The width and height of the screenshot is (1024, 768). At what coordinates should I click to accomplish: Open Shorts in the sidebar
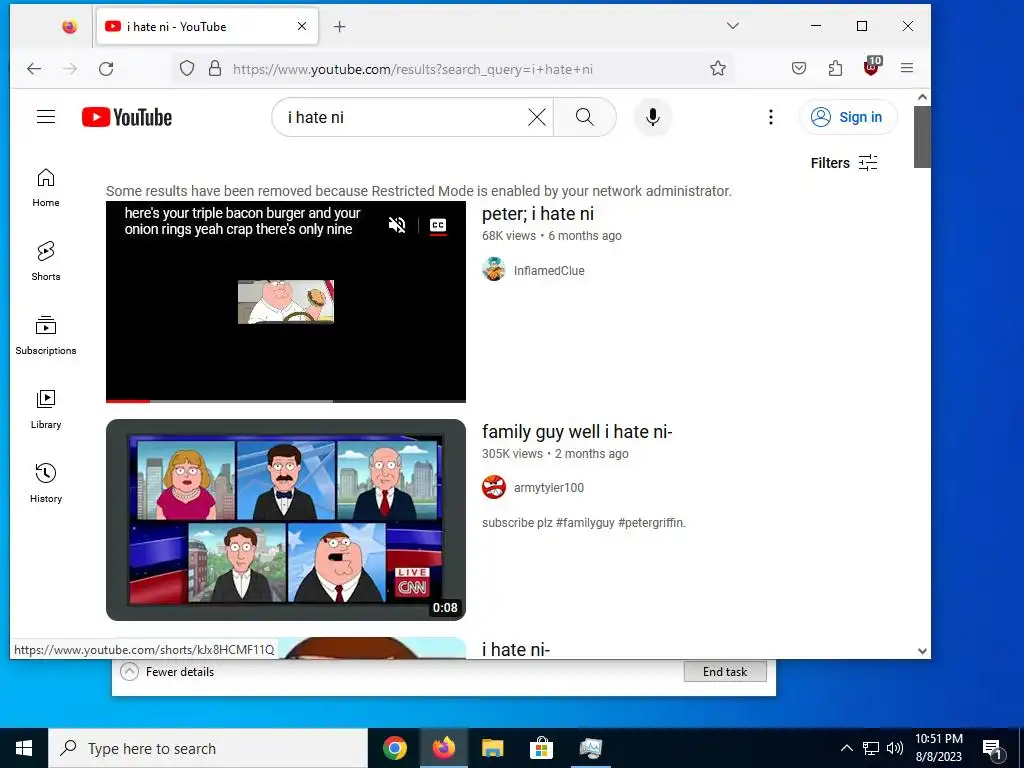46,261
